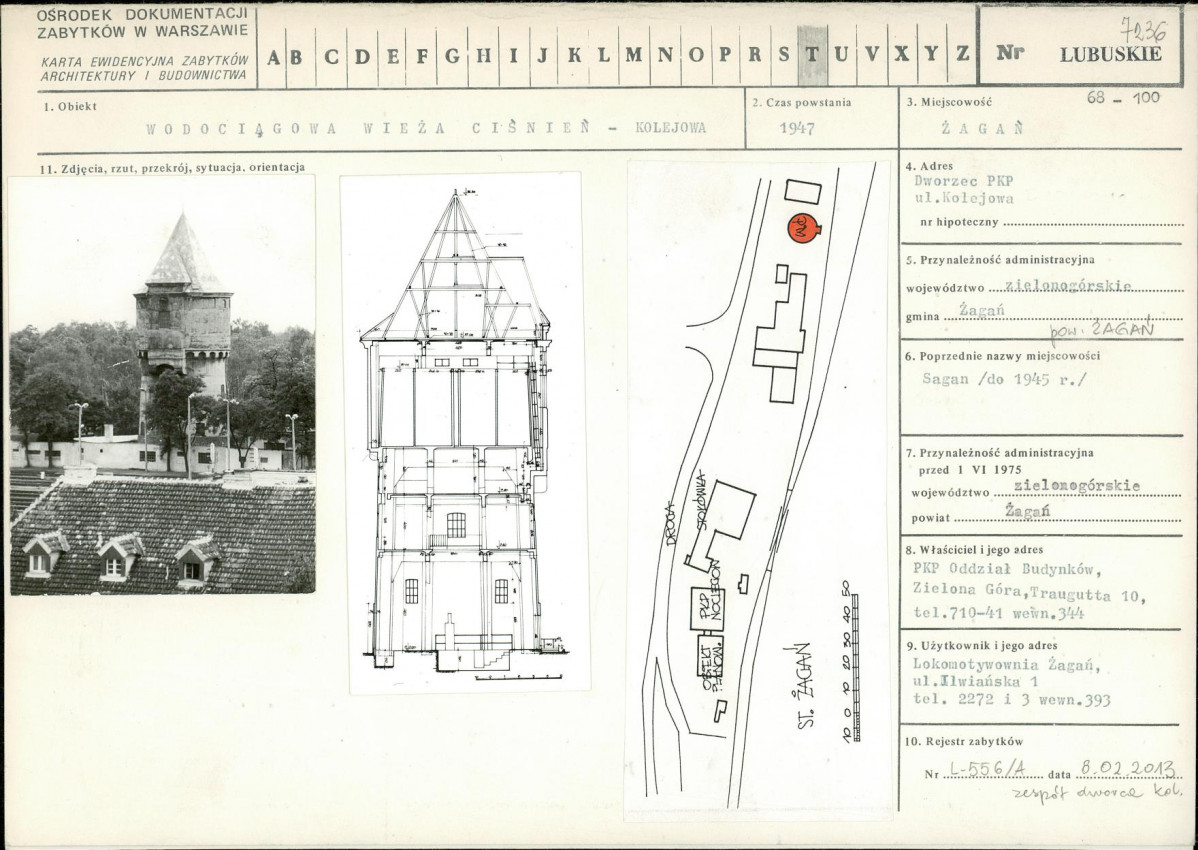Click the Obiekt field with the tower name
The width and height of the screenshot is (1198, 850).
point(426,128)
